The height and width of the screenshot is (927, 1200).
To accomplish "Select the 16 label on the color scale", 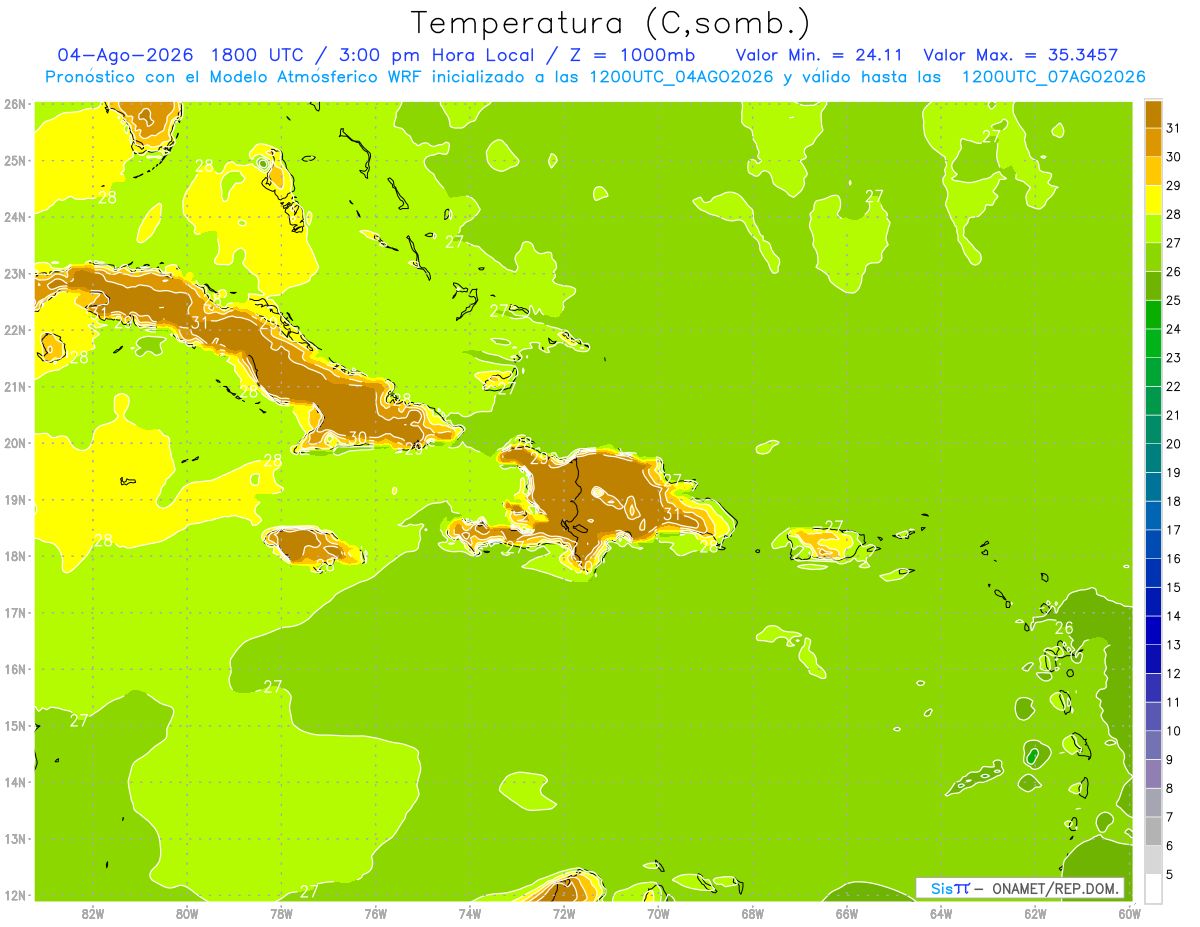I will pyautogui.click(x=1174, y=558).
